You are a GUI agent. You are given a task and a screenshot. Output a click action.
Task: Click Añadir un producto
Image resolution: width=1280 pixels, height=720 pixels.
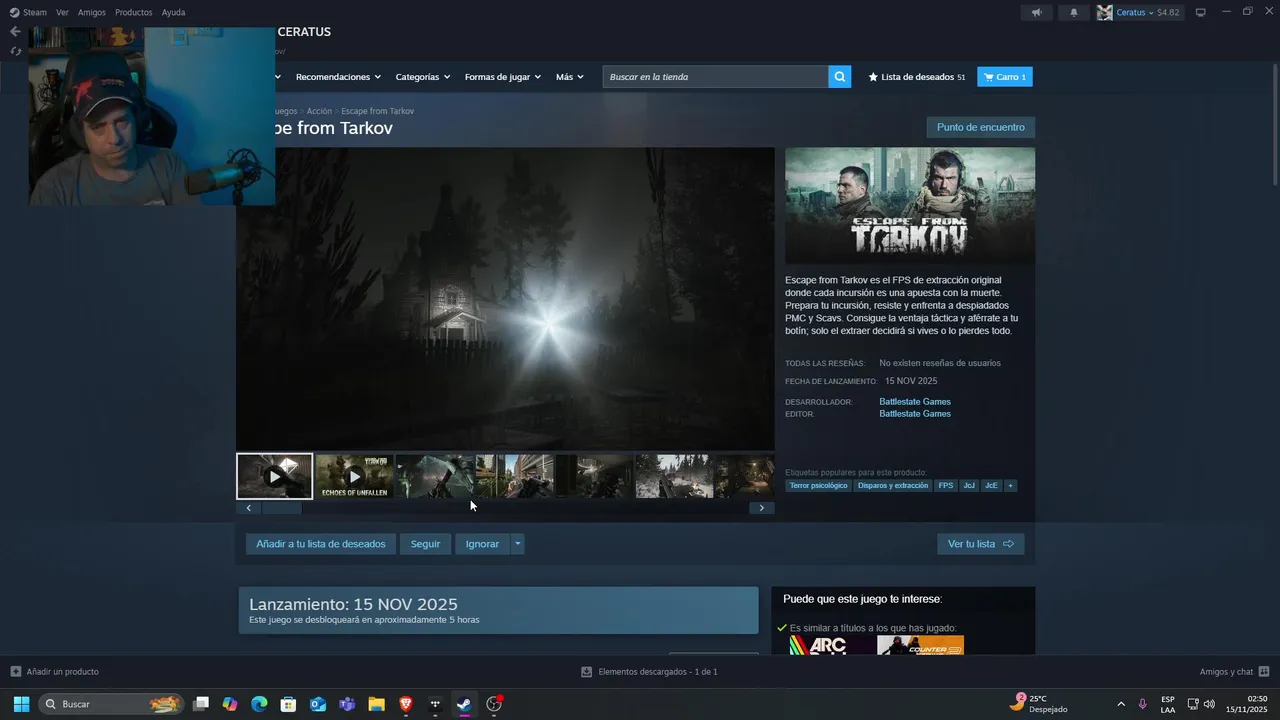[55, 672]
